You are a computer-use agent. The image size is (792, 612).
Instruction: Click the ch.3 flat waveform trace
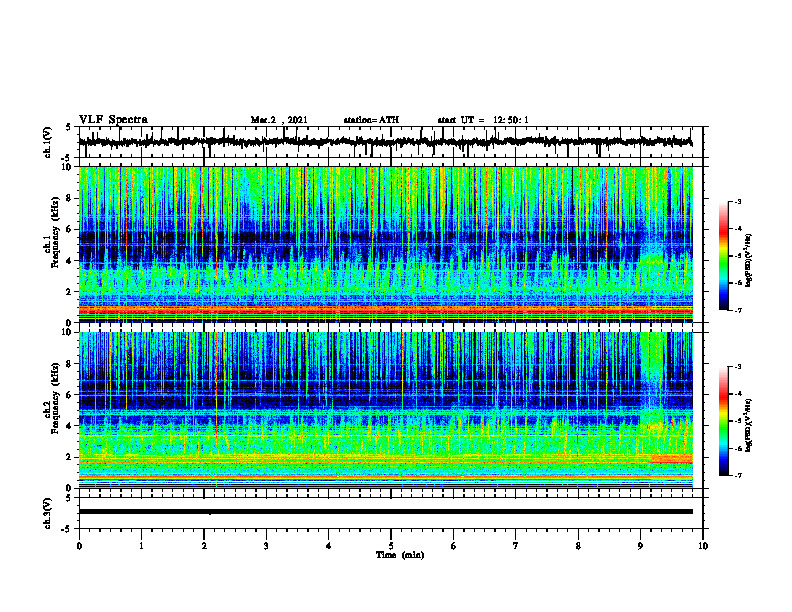[x=385, y=512]
